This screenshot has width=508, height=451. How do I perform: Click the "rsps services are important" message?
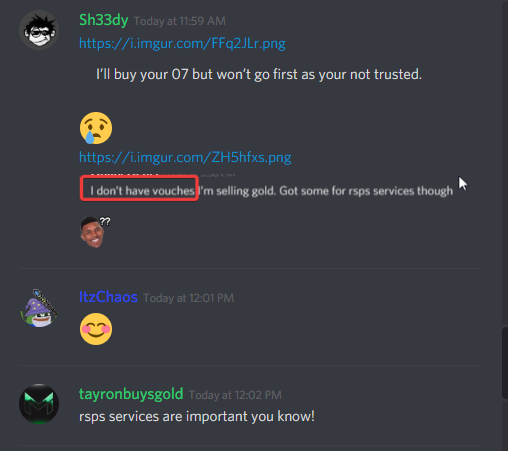197,416
